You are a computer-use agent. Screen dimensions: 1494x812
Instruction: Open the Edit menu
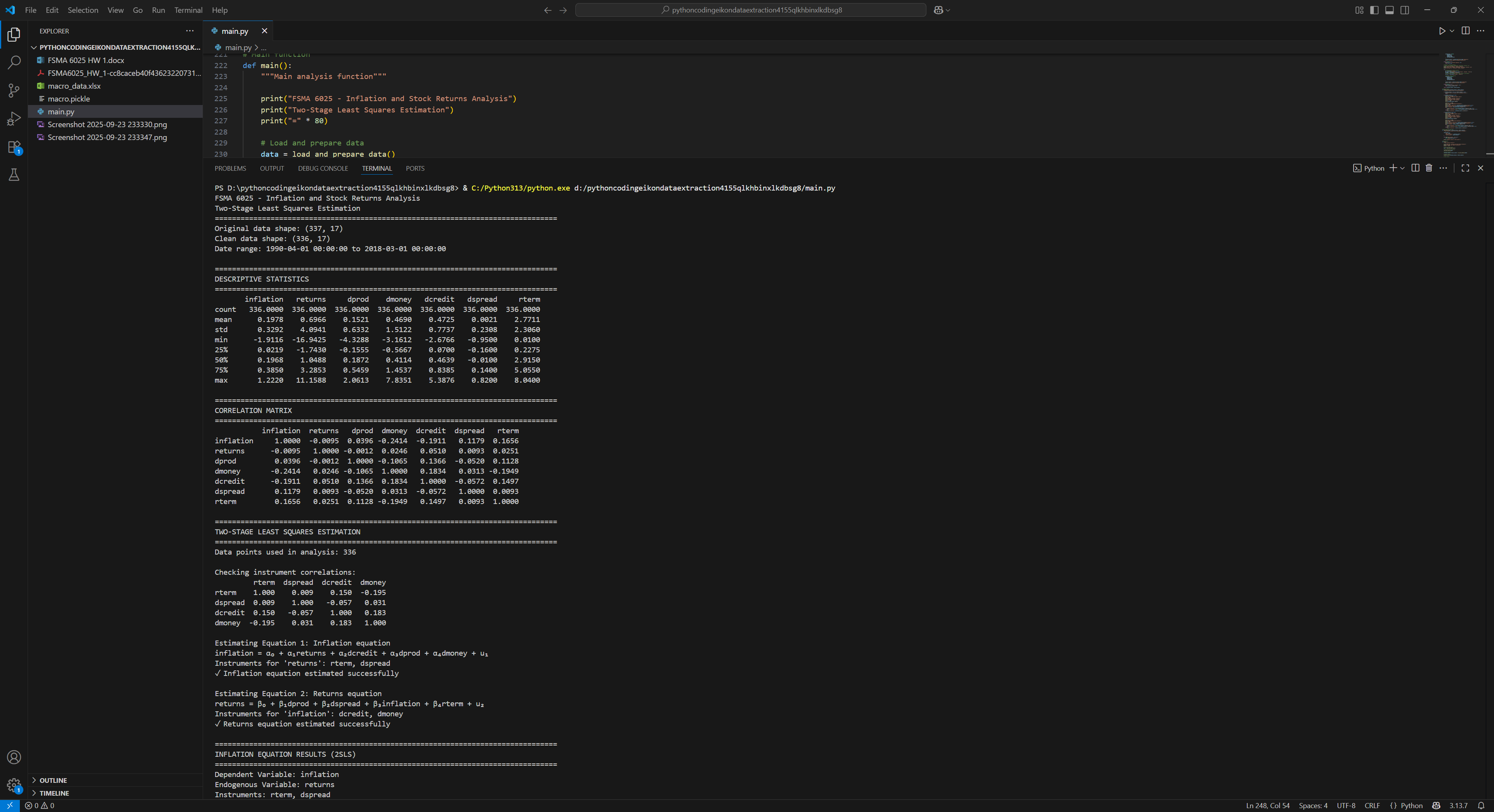click(52, 10)
